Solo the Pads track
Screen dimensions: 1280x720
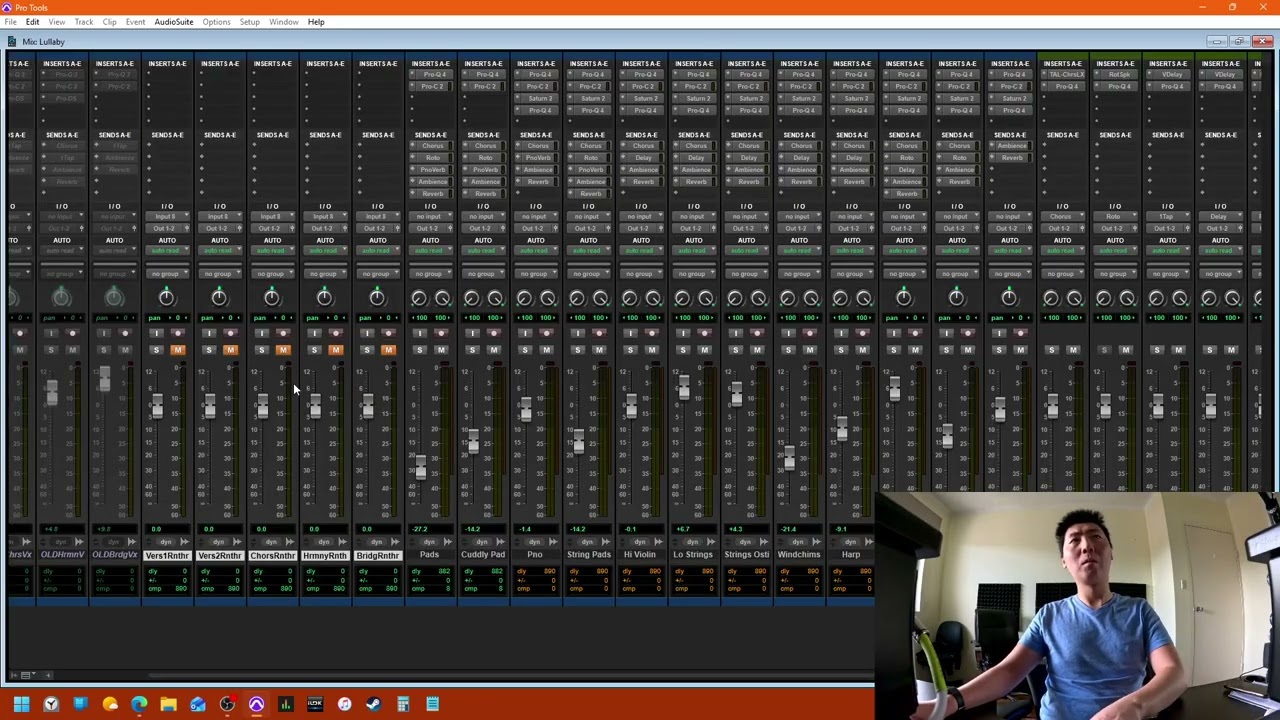(x=419, y=350)
